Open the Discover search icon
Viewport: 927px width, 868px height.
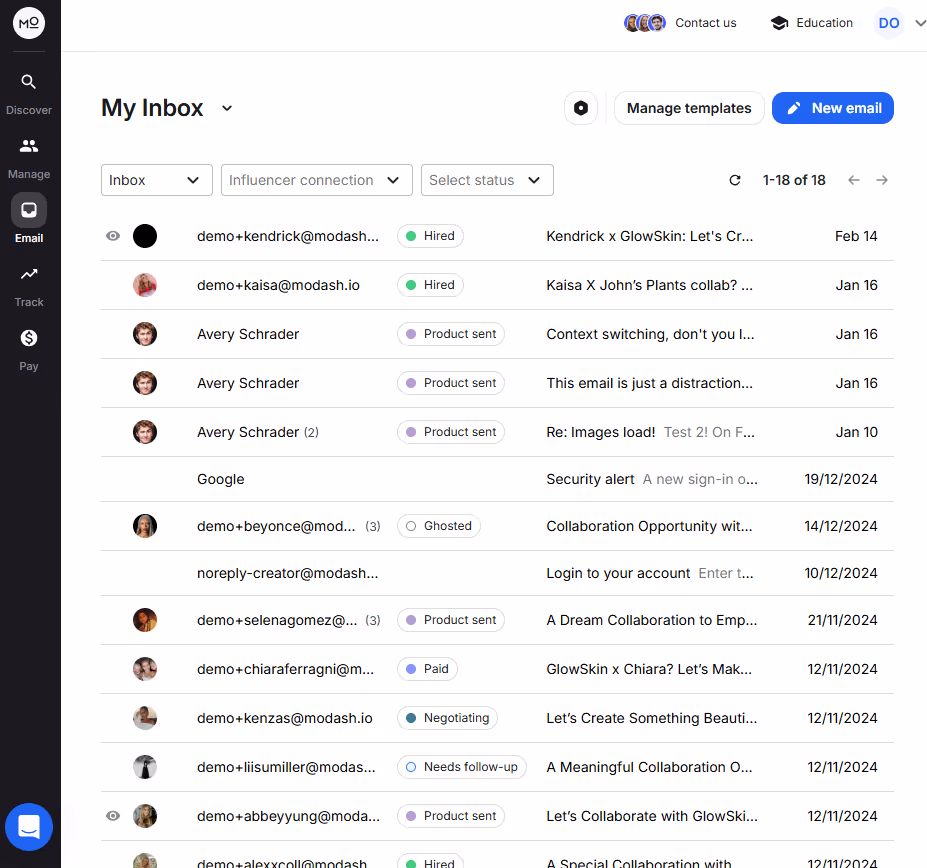29,82
